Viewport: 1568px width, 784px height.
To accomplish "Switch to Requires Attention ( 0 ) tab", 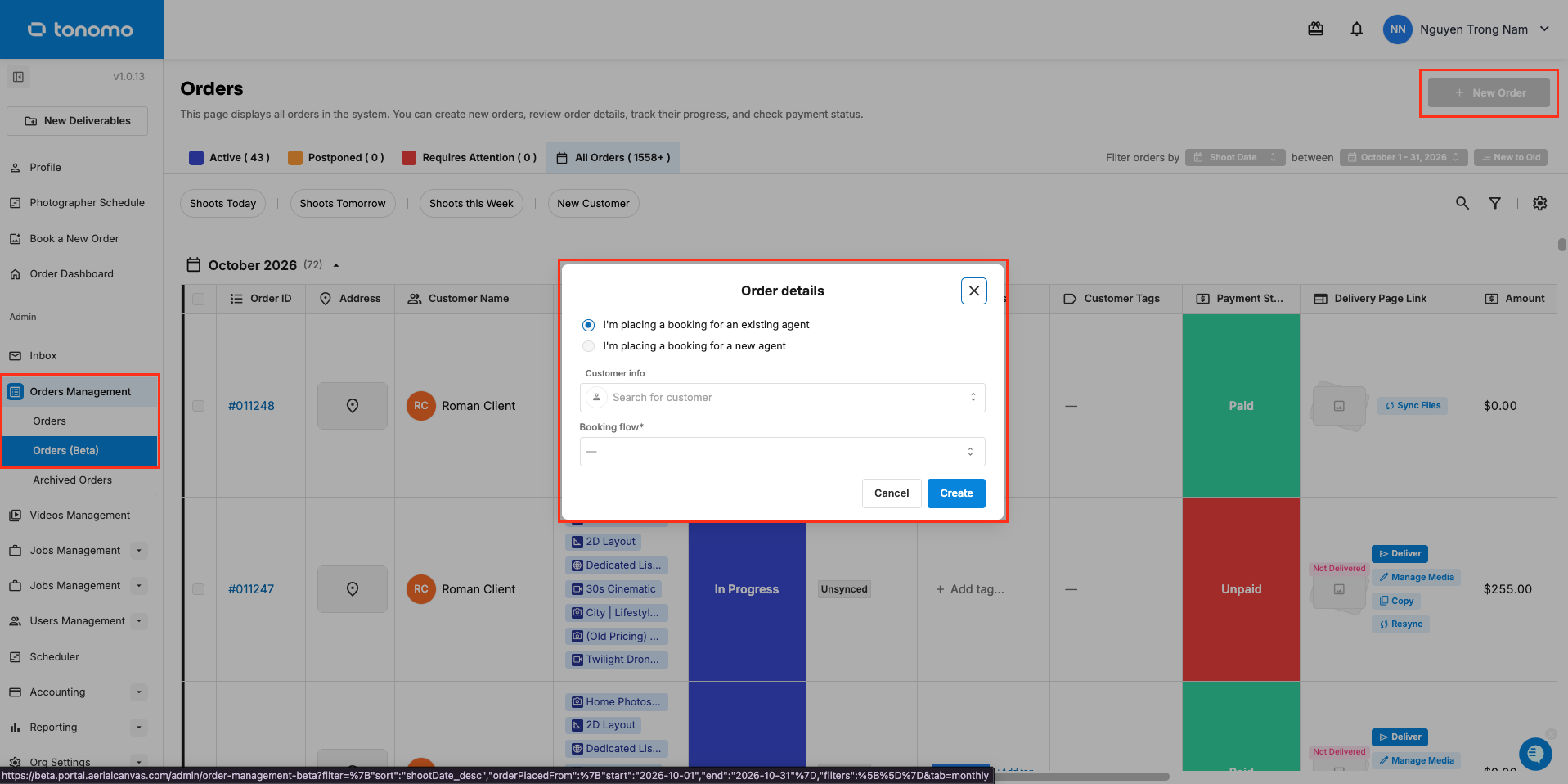I will click(470, 157).
